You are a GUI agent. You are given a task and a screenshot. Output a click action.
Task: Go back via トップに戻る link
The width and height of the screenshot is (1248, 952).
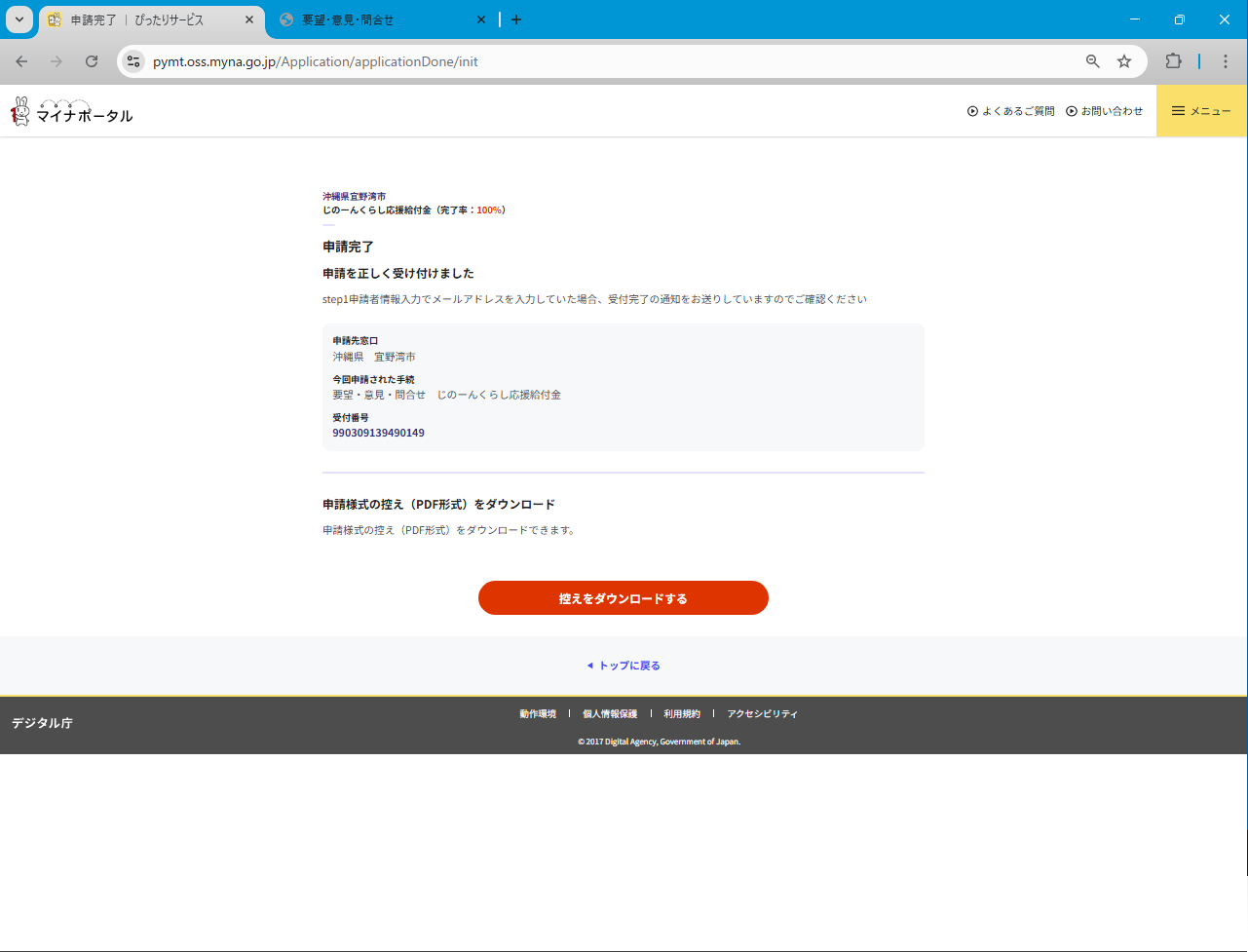[x=624, y=666]
